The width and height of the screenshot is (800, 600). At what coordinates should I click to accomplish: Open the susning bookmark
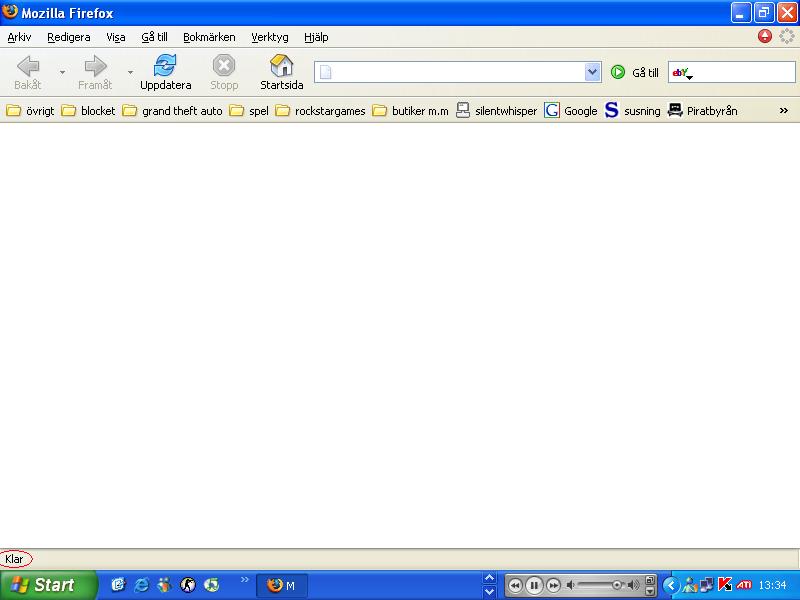632,110
